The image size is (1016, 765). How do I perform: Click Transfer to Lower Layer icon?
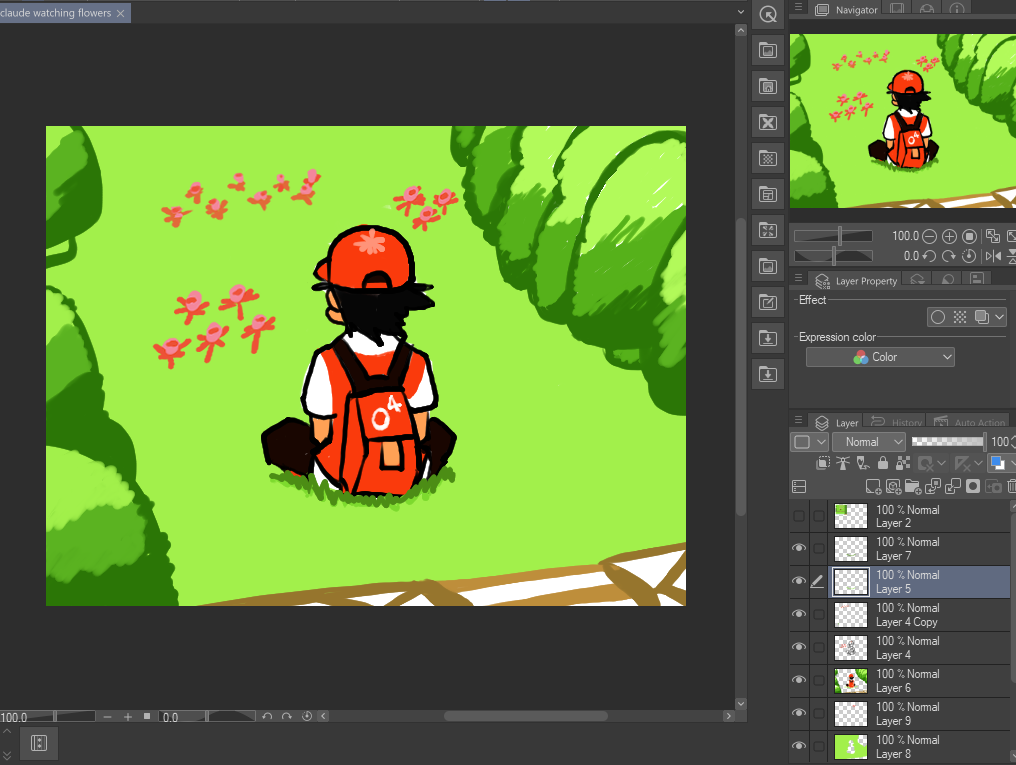click(933, 486)
